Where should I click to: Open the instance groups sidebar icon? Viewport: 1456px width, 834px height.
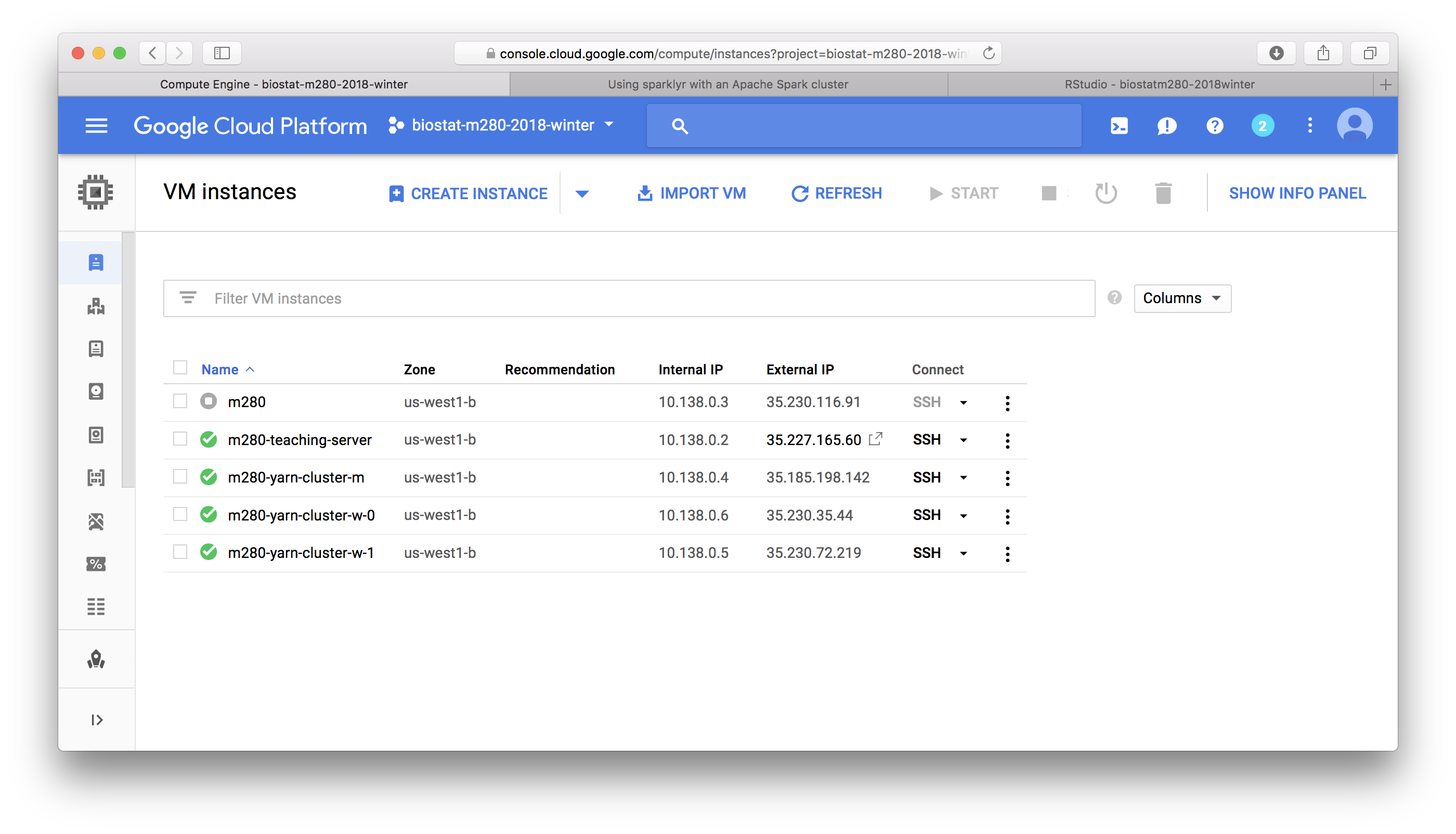(96, 306)
